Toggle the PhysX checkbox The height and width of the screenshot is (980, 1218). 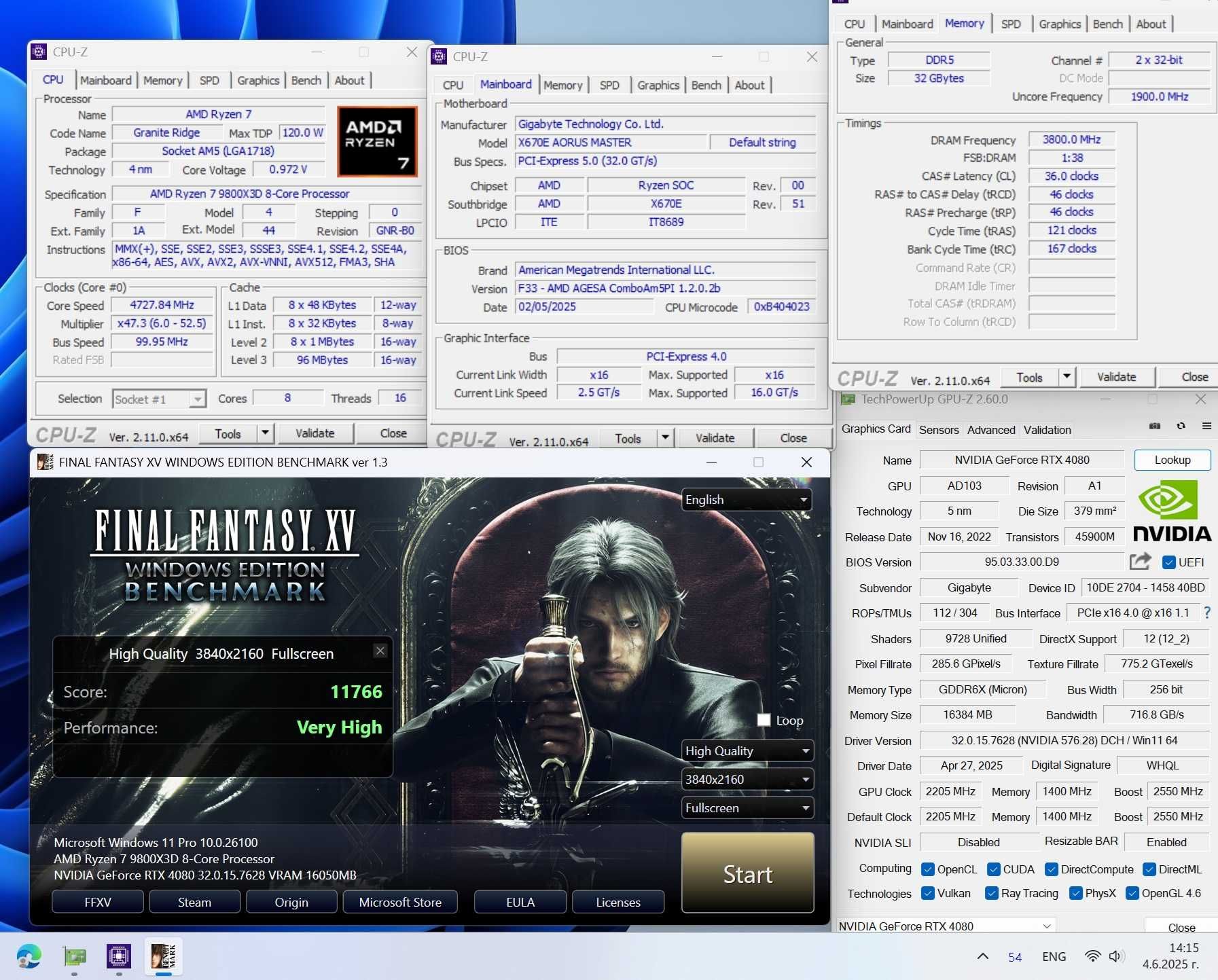click(1075, 893)
